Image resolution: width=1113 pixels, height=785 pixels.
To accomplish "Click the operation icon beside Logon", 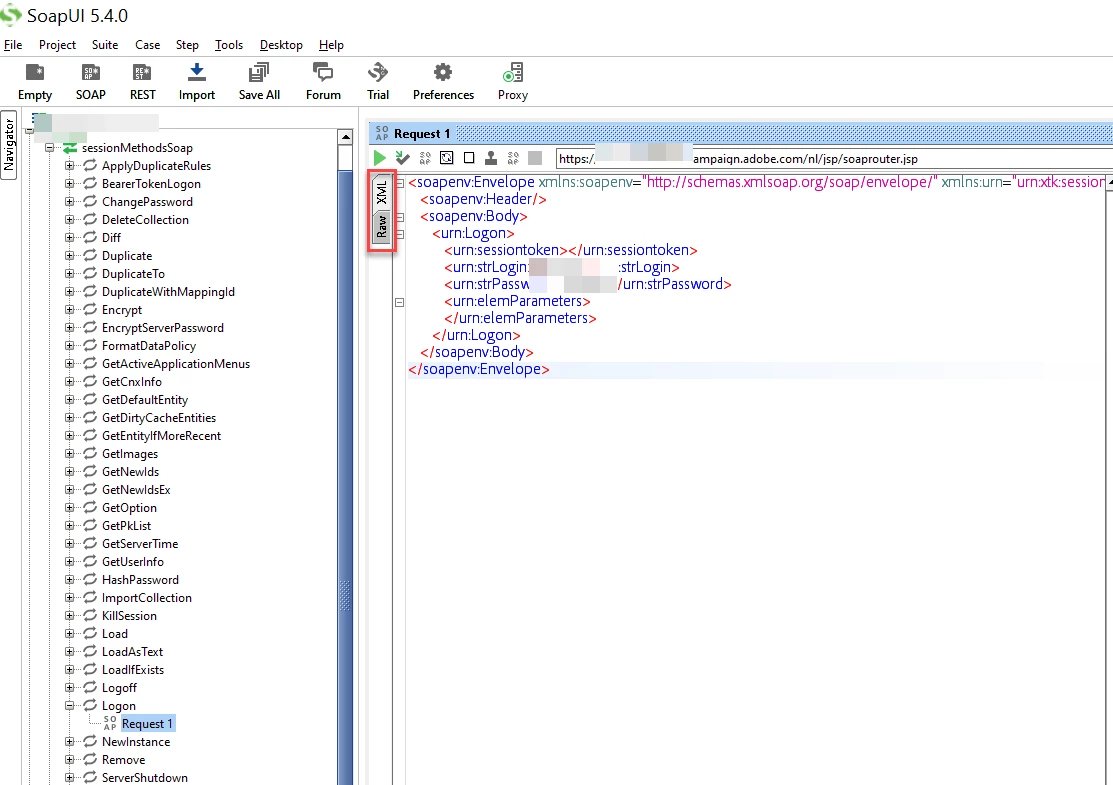I will click(x=90, y=706).
